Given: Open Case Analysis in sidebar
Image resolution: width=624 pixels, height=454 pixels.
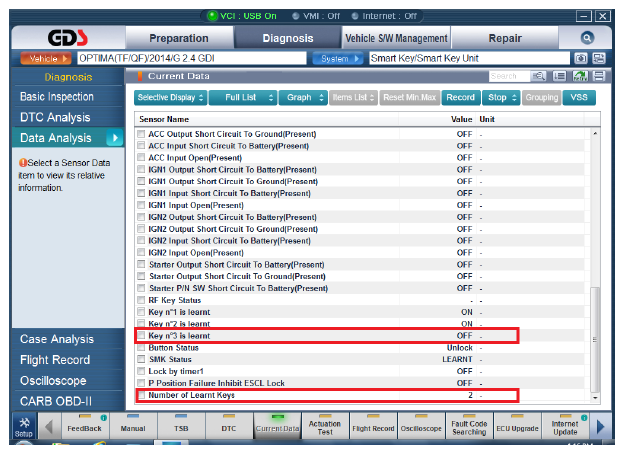Looking at the screenshot, I should (57, 339).
